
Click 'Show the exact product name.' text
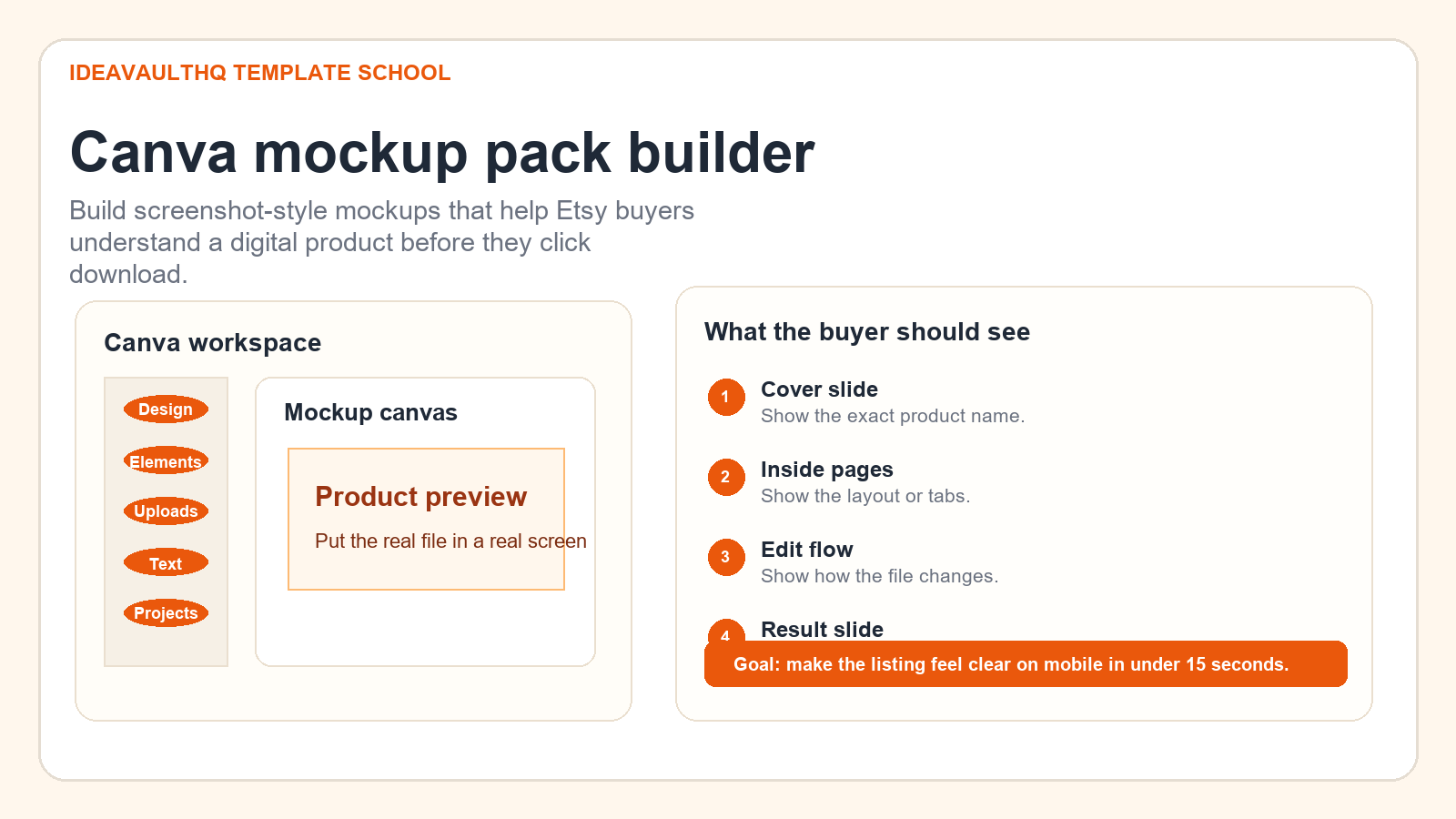pyautogui.click(x=893, y=416)
